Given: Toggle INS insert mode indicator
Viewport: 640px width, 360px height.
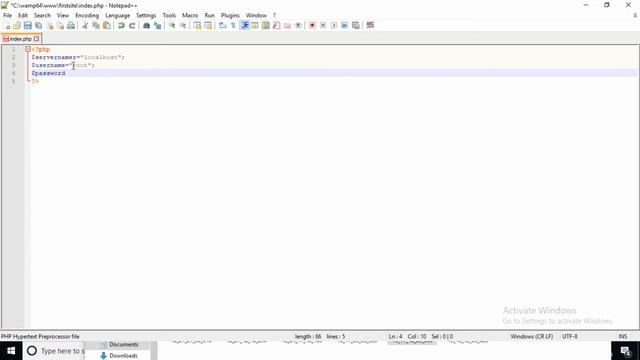Looking at the screenshot, I should 622,337.
